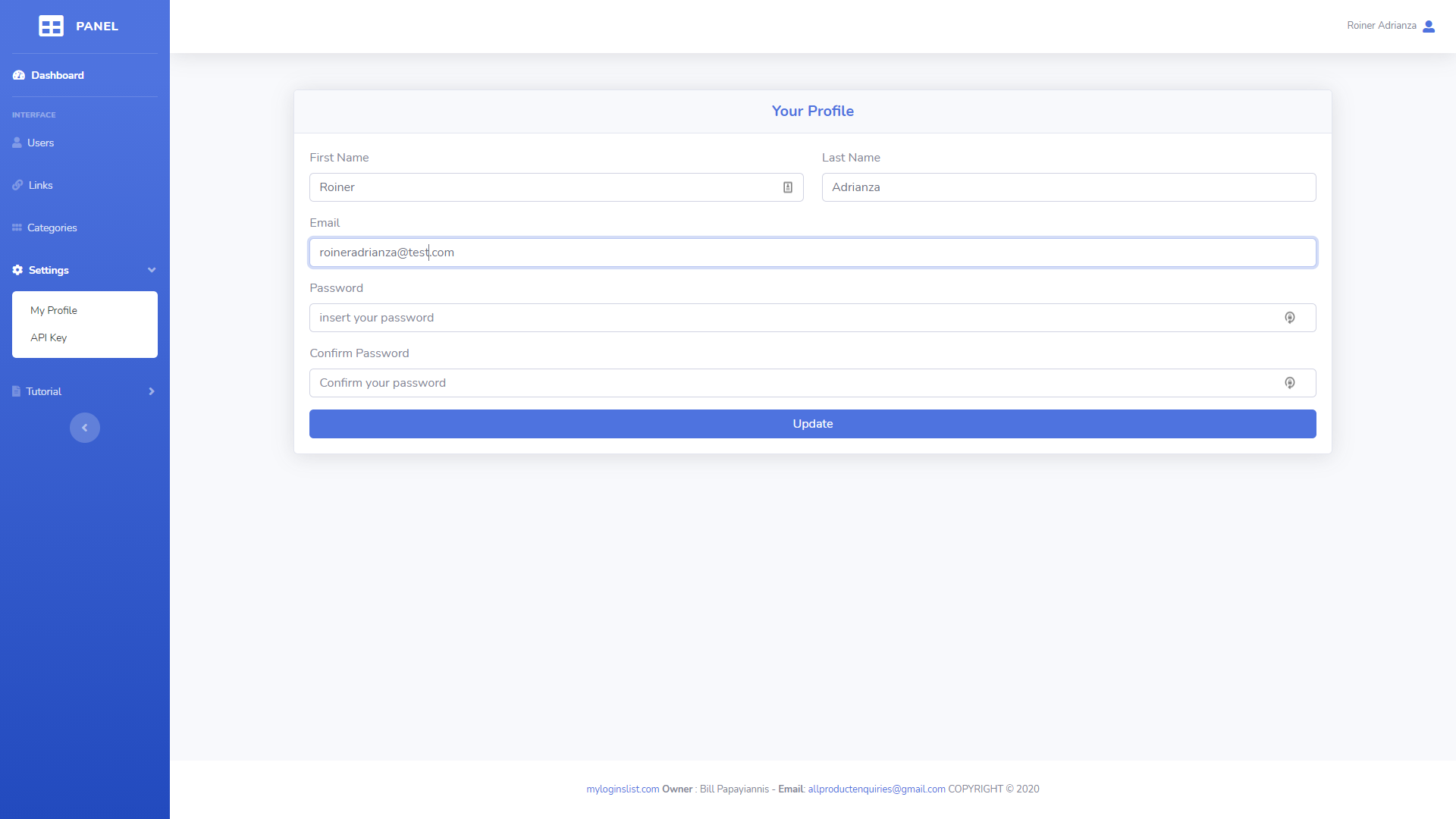Click password manager icon in Password field
Image resolution: width=1456 pixels, height=819 pixels.
[1289, 318]
